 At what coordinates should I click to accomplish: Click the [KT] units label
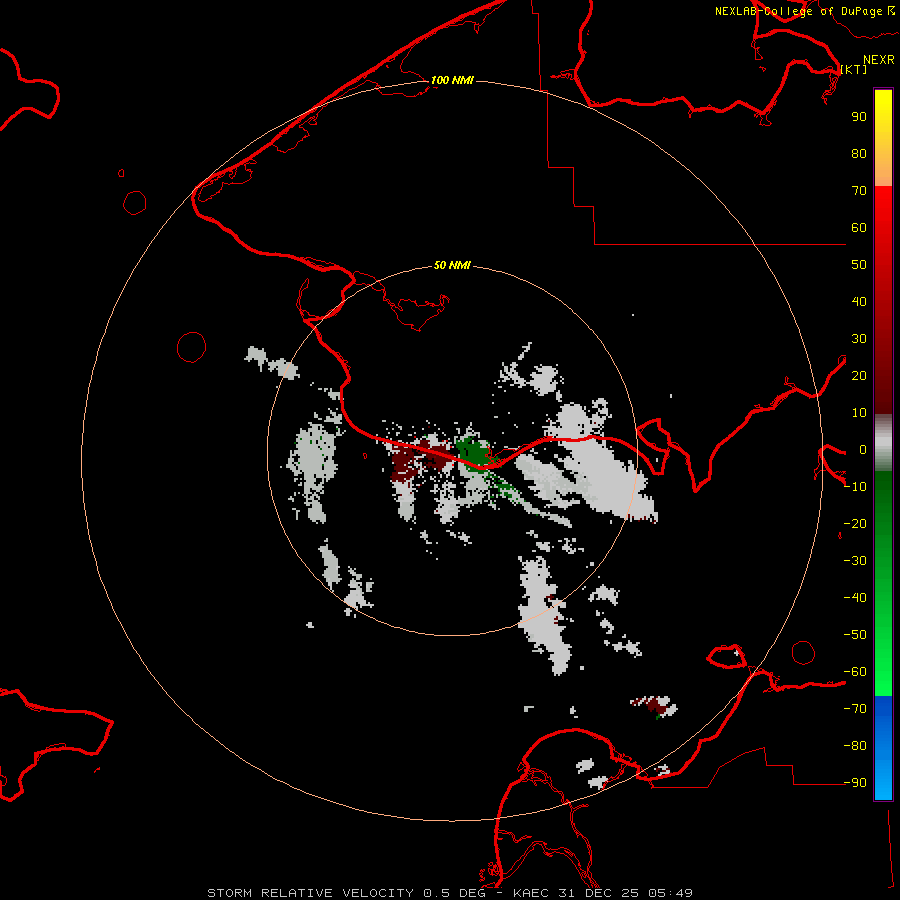pyautogui.click(x=853, y=69)
